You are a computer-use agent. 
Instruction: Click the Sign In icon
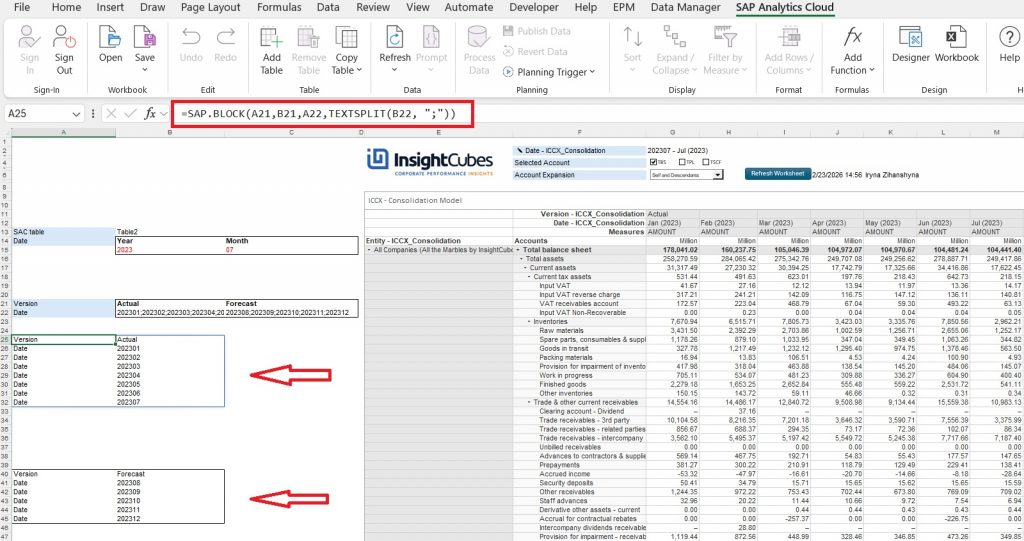(29, 37)
